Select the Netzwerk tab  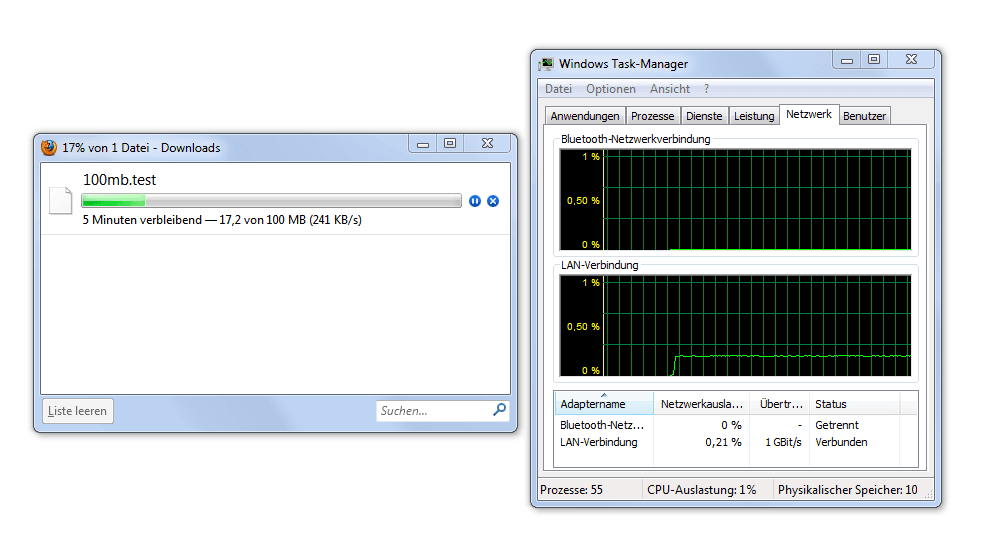[x=809, y=114]
